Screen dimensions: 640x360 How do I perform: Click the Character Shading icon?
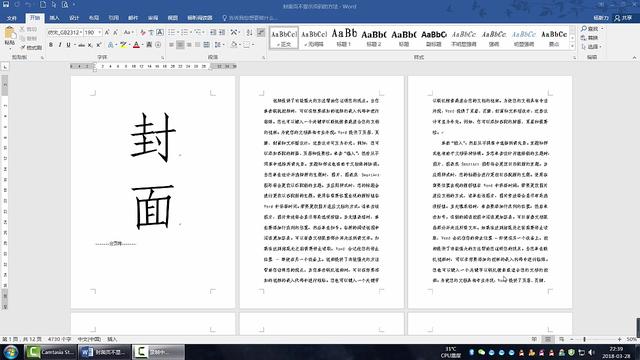(x=149, y=45)
